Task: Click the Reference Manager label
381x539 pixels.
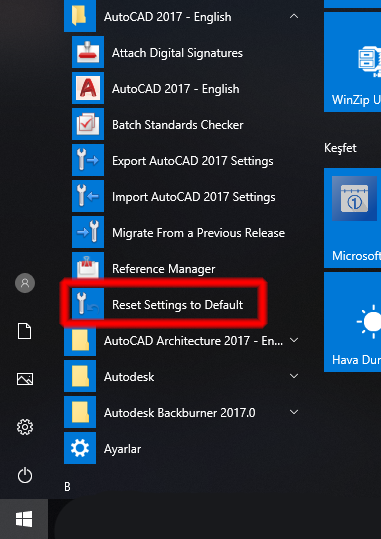Action: point(163,269)
